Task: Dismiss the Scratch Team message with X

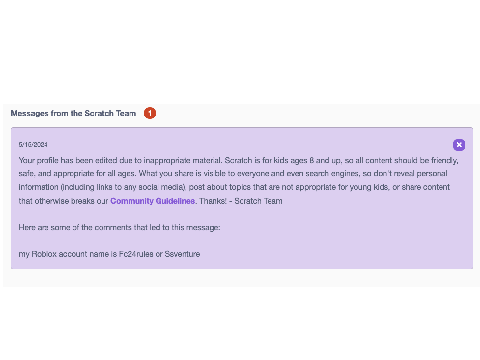Action: coord(459,145)
